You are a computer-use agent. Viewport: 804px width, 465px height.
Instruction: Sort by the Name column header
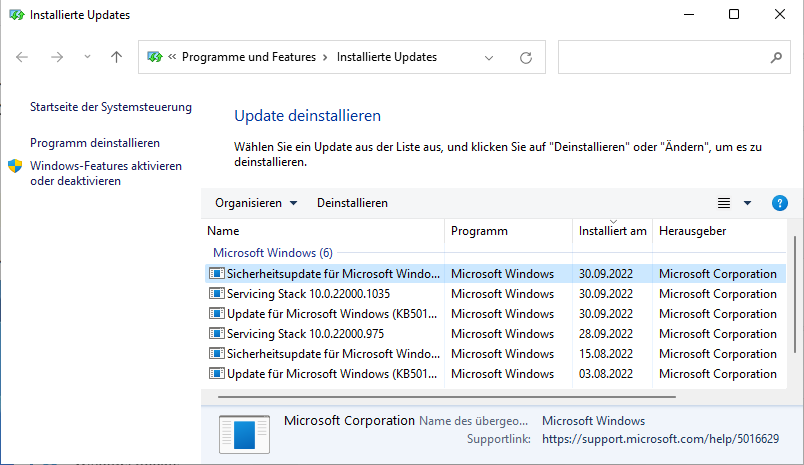coord(324,231)
